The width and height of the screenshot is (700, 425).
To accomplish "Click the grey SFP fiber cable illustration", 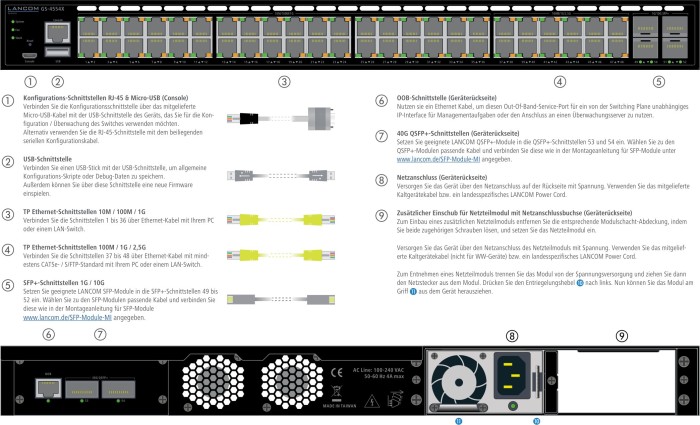I will pos(281,300).
